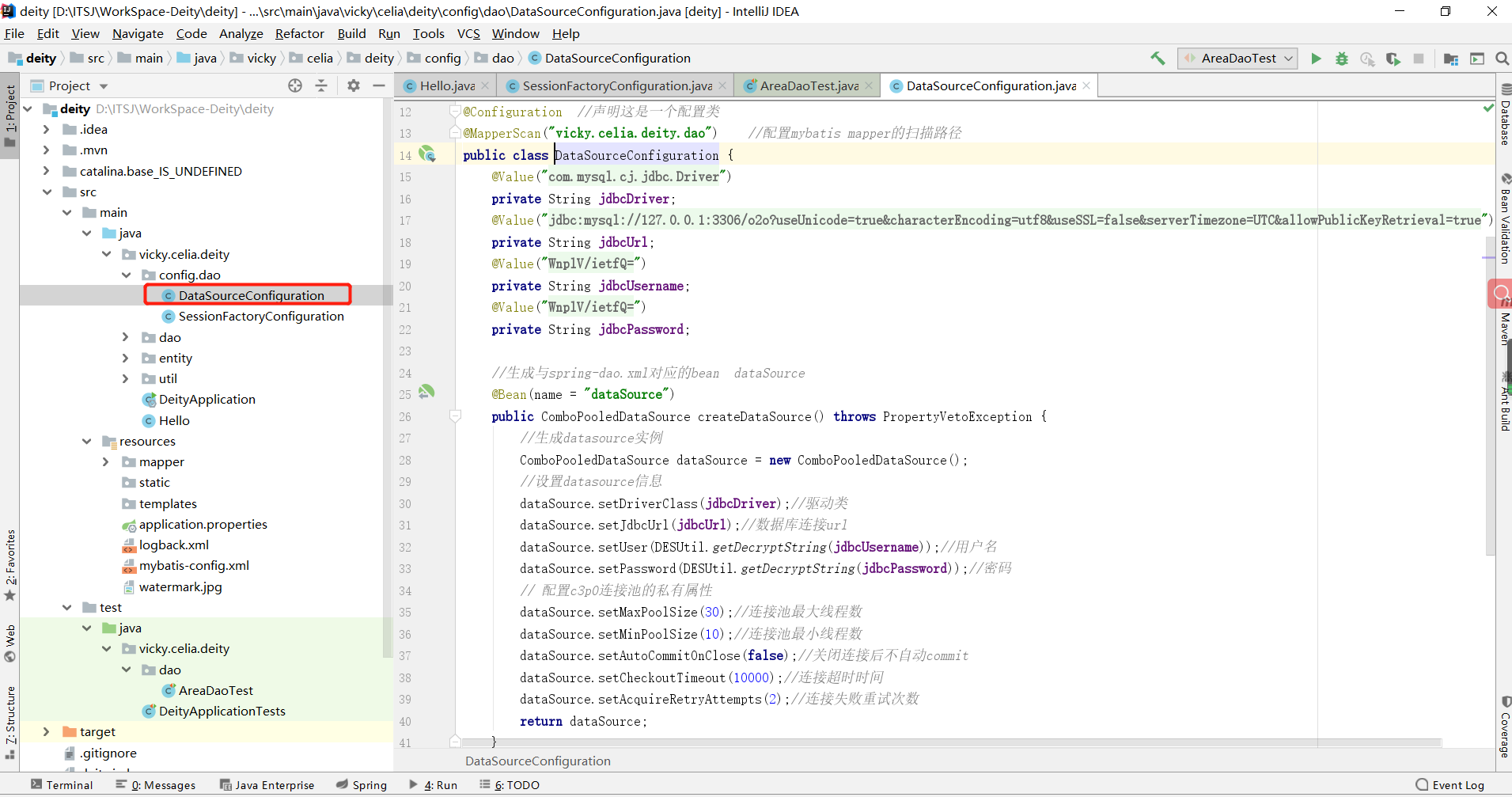
Task: Hide the Project panel minus icon
Action: (x=379, y=85)
